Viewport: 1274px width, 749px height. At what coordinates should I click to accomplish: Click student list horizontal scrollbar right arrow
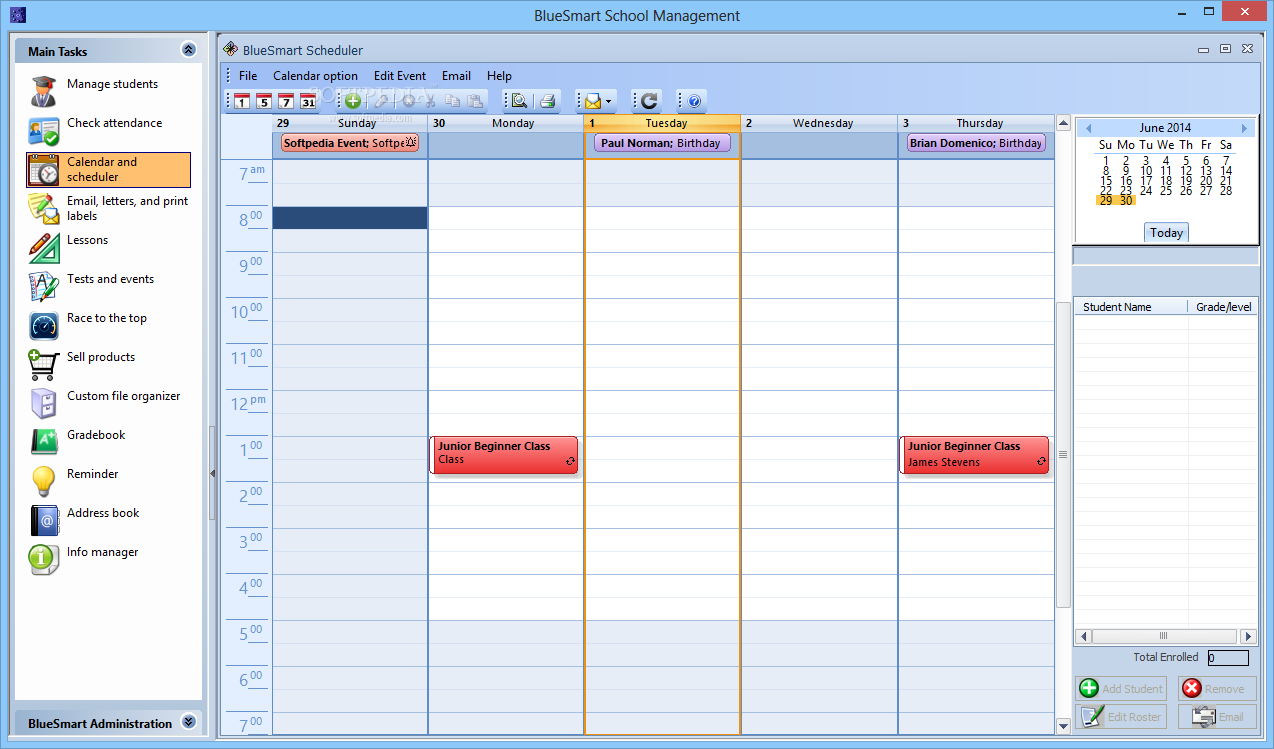pyautogui.click(x=1247, y=636)
